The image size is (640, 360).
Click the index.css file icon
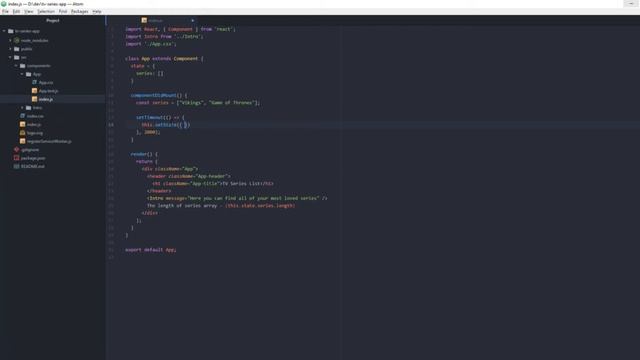coord(22,116)
